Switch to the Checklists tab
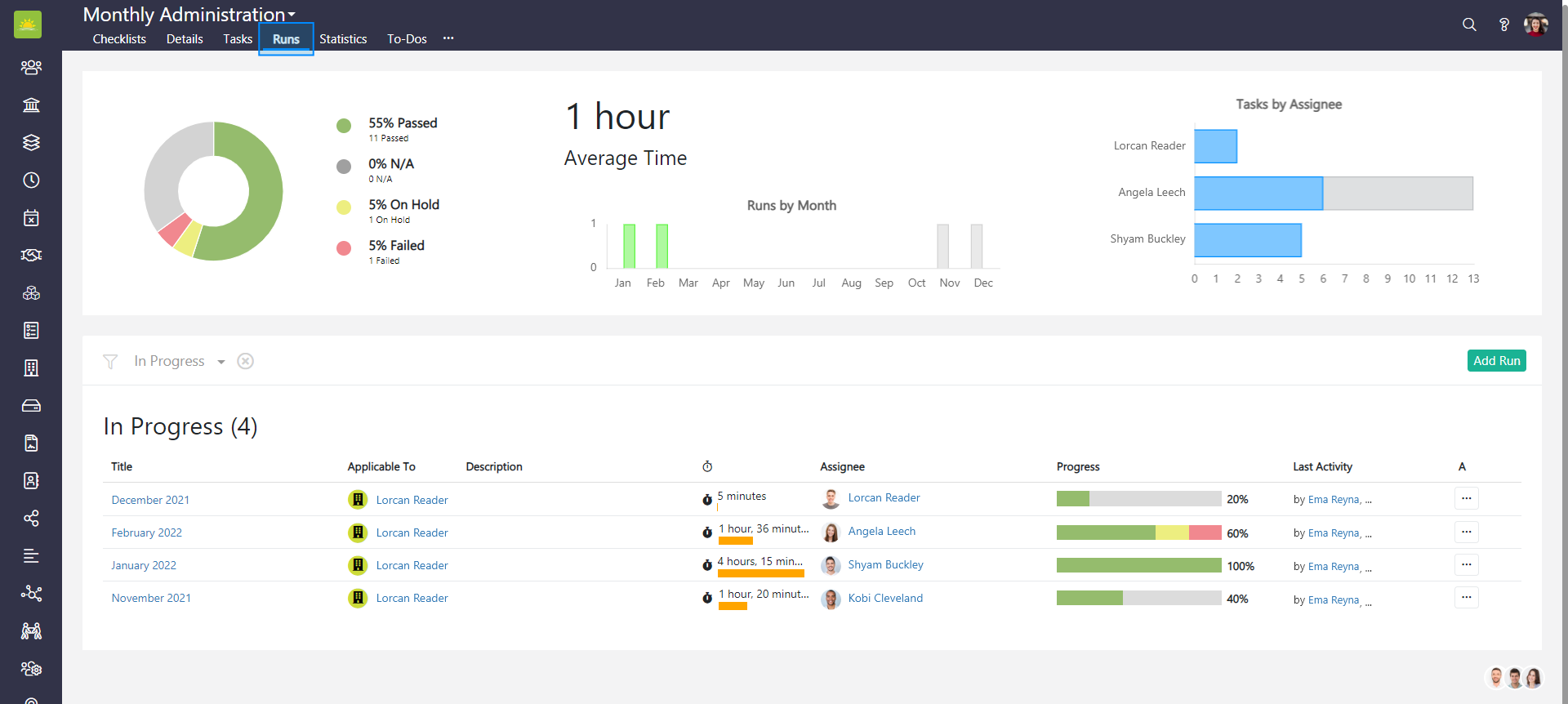 119,39
